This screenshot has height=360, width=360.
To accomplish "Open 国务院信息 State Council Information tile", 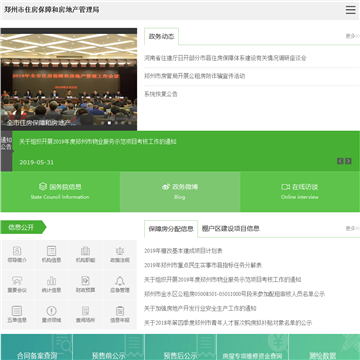I will click(x=60, y=192).
